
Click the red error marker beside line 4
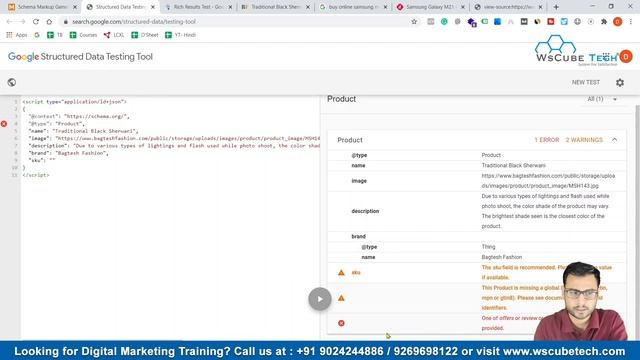[4, 124]
